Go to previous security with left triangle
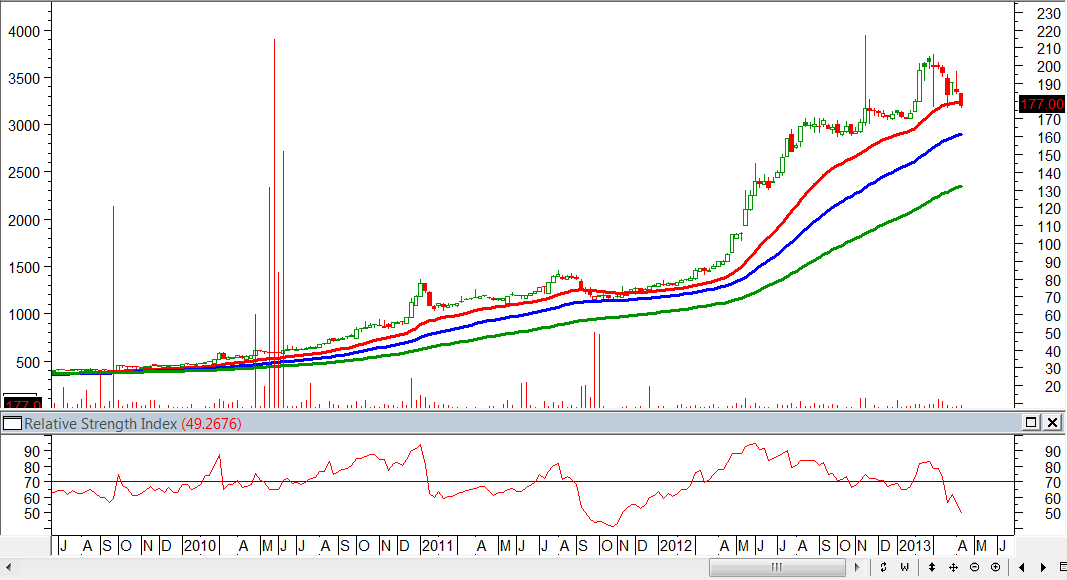The height and width of the screenshot is (580, 1068). [x=1022, y=567]
